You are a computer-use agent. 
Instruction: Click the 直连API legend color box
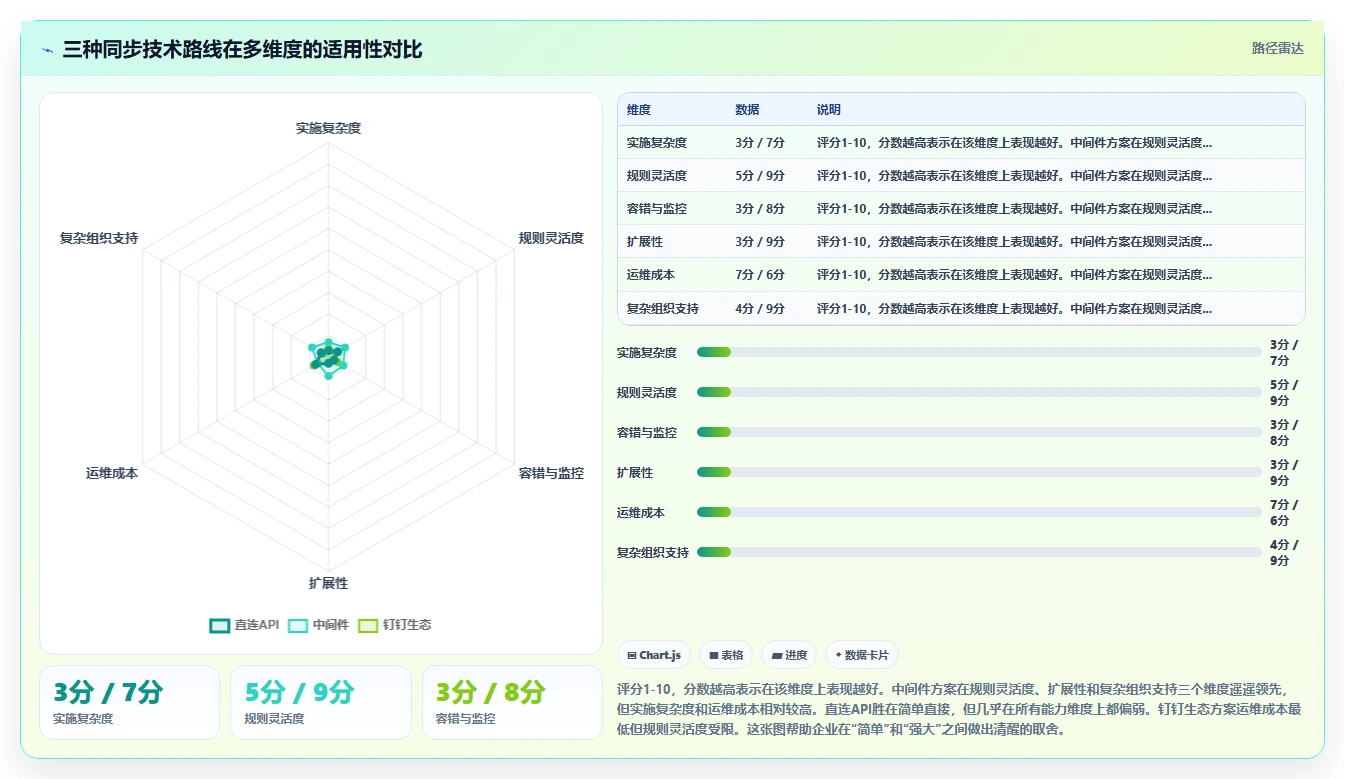(x=219, y=625)
